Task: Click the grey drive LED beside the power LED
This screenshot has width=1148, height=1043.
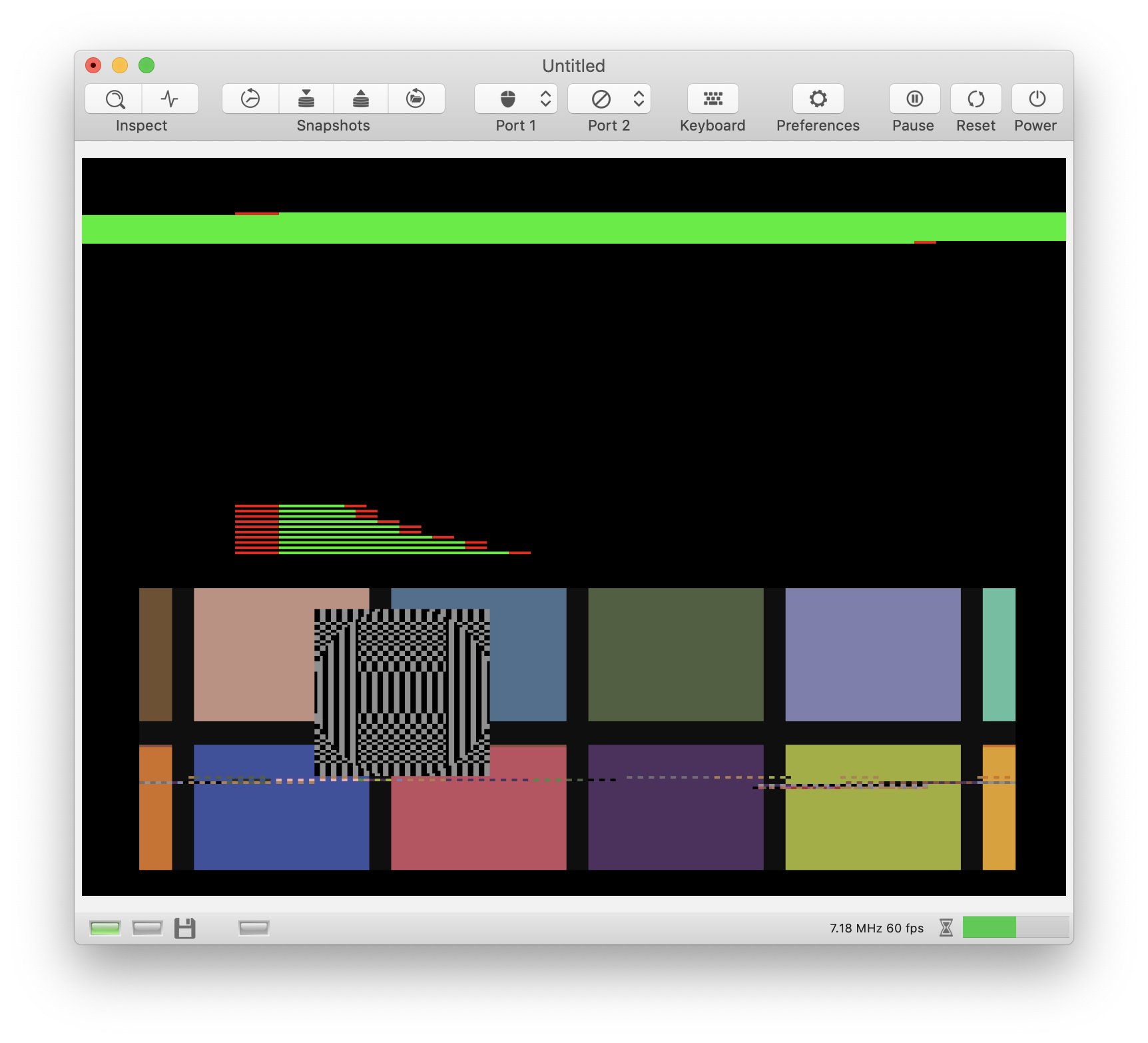Action: pyautogui.click(x=148, y=928)
